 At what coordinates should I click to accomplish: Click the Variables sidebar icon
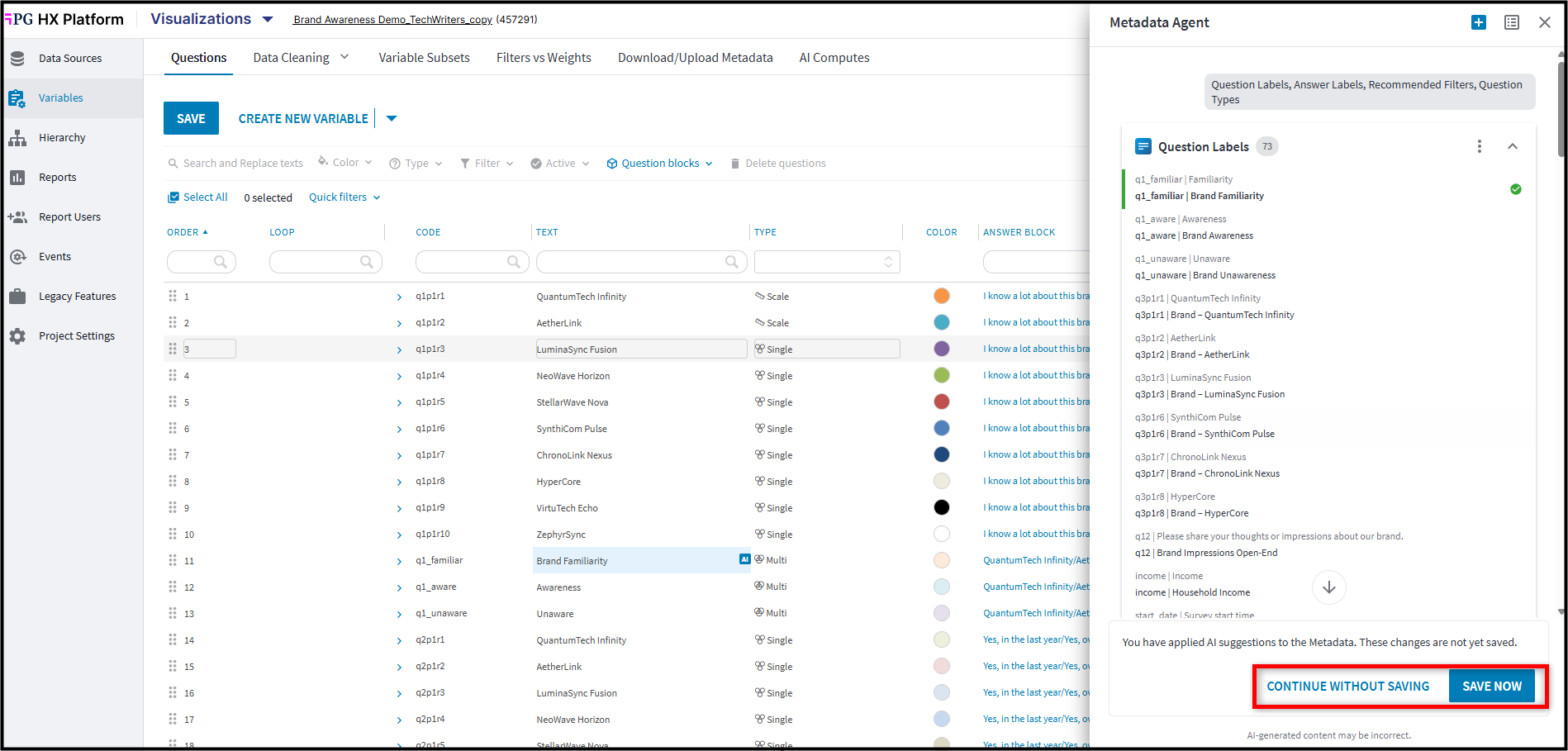(x=17, y=98)
